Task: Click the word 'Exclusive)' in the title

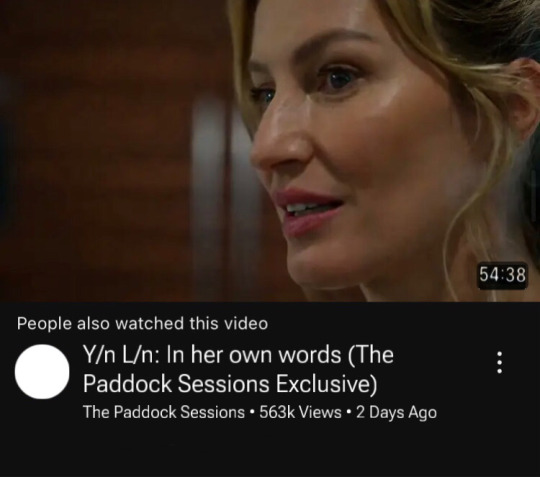Action: (327, 383)
